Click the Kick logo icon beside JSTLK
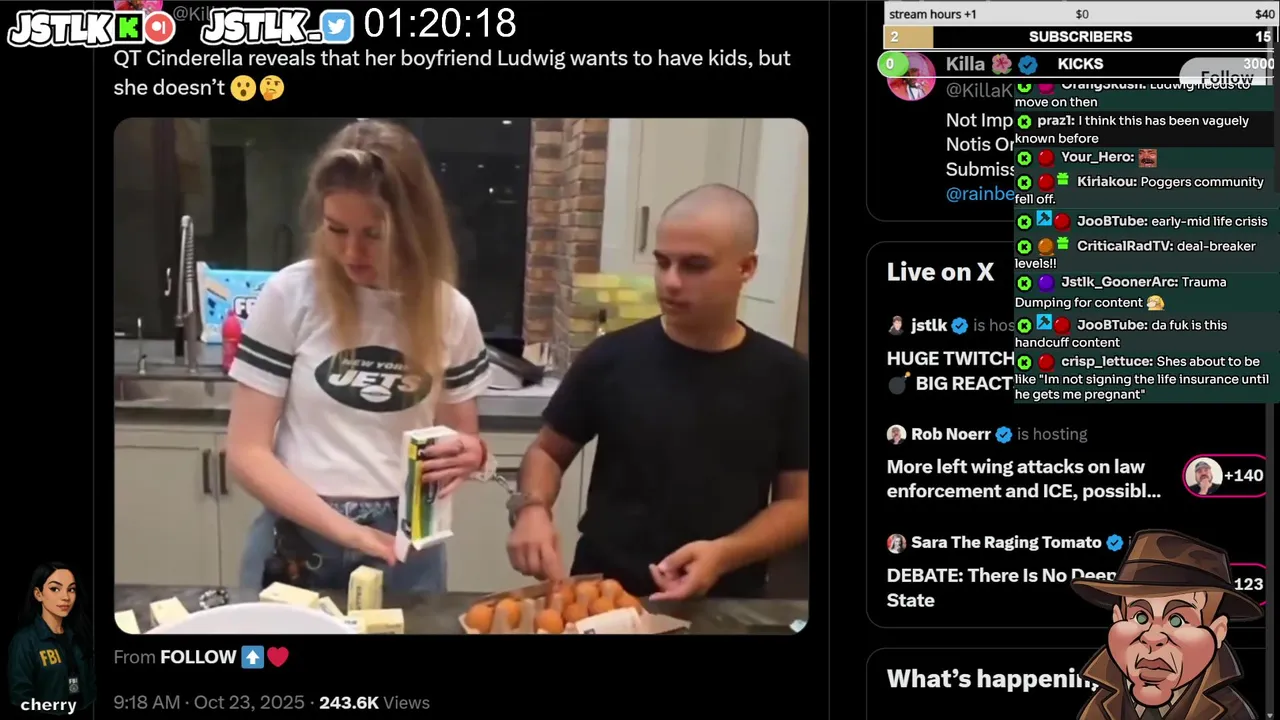This screenshot has width=1280, height=720. coord(129,28)
